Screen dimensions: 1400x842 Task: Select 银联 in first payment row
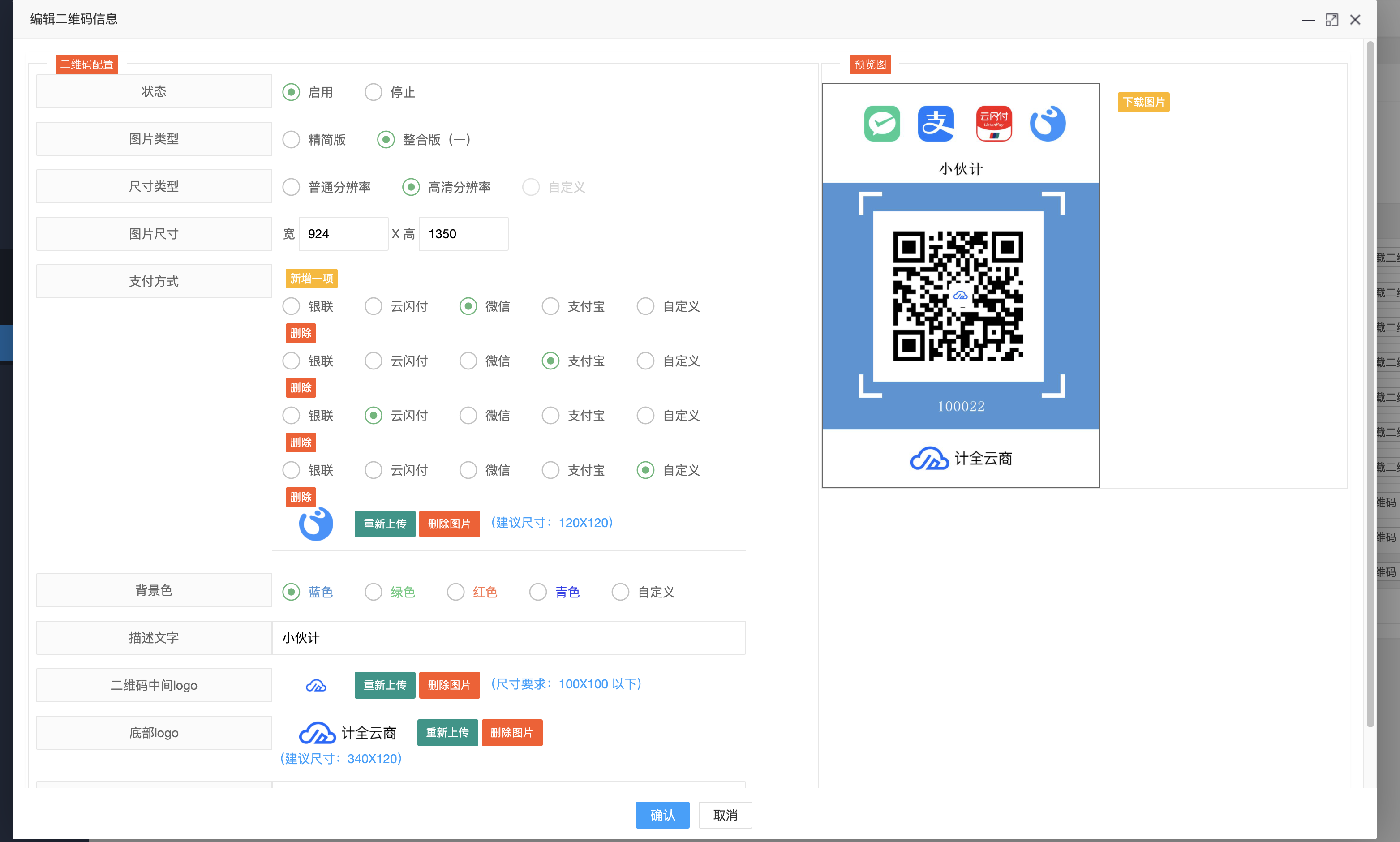(x=291, y=306)
